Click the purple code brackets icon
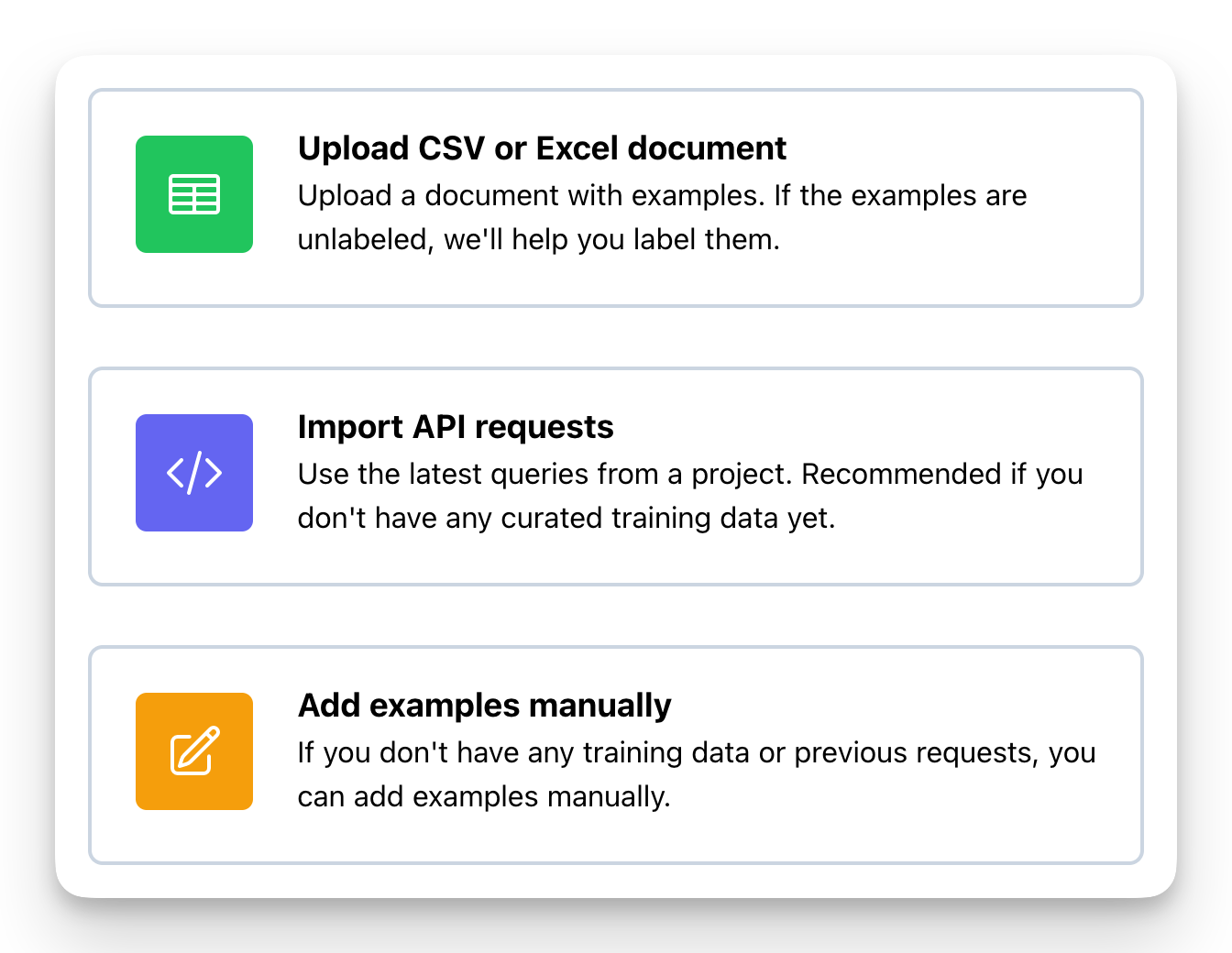1232x953 pixels. click(194, 473)
